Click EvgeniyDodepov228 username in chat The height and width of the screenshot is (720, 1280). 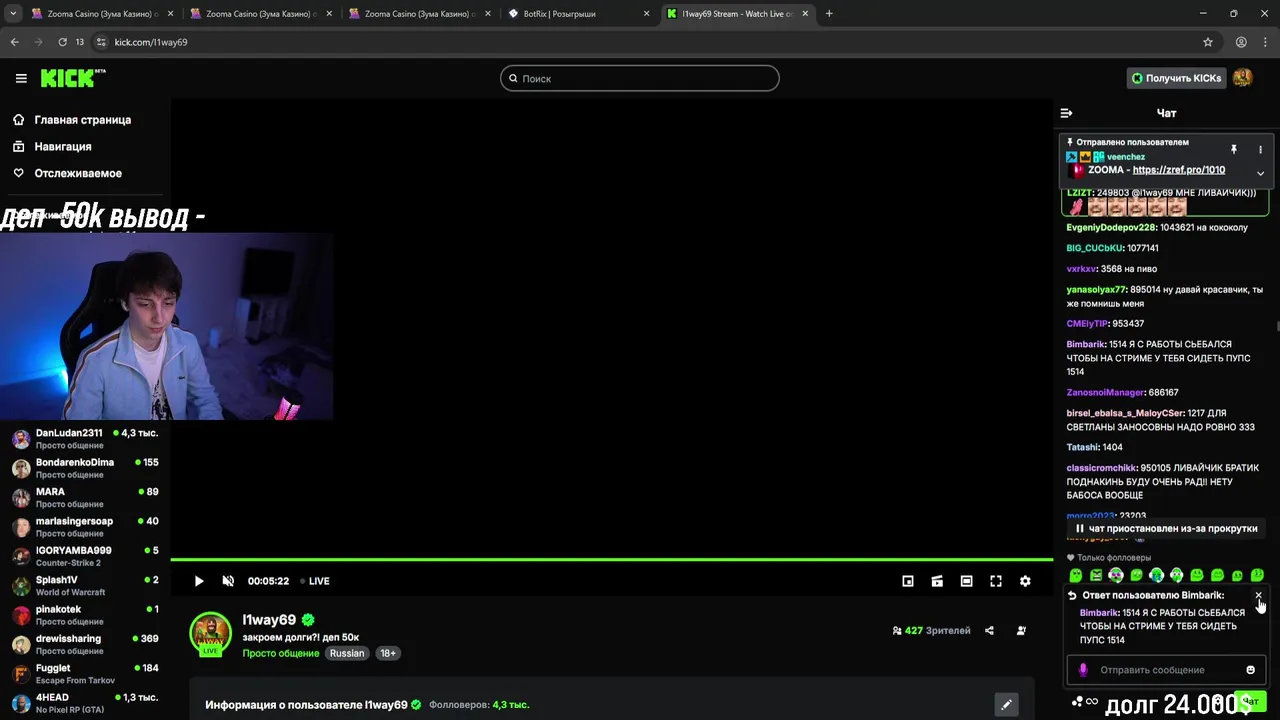click(x=1111, y=228)
